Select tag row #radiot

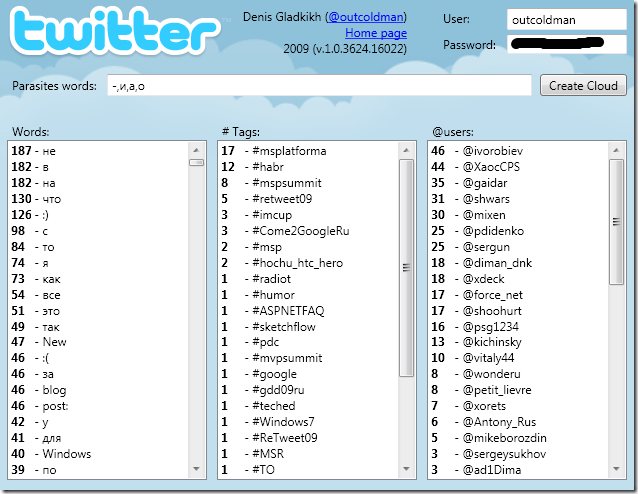pyautogui.click(x=308, y=279)
